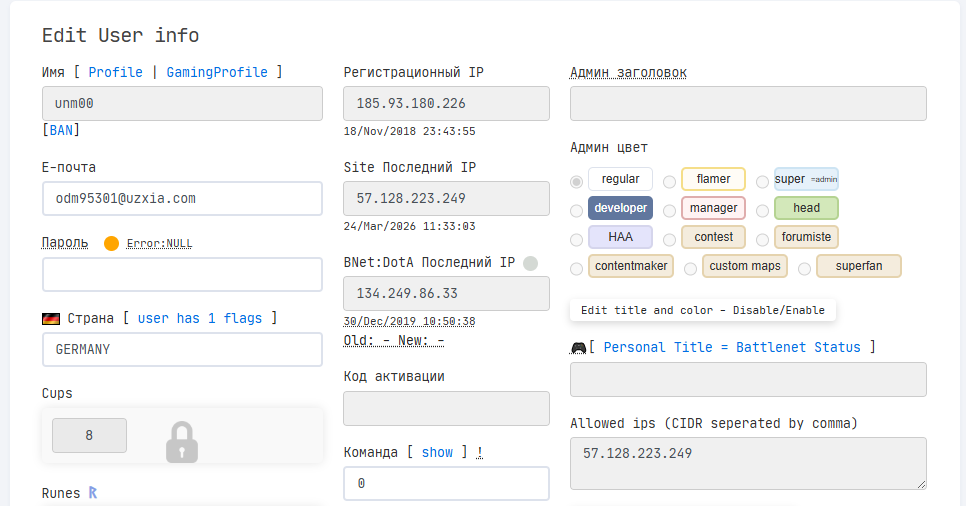Click the Имя field containing unm00
This screenshot has width=966, height=506.
[x=182, y=104]
